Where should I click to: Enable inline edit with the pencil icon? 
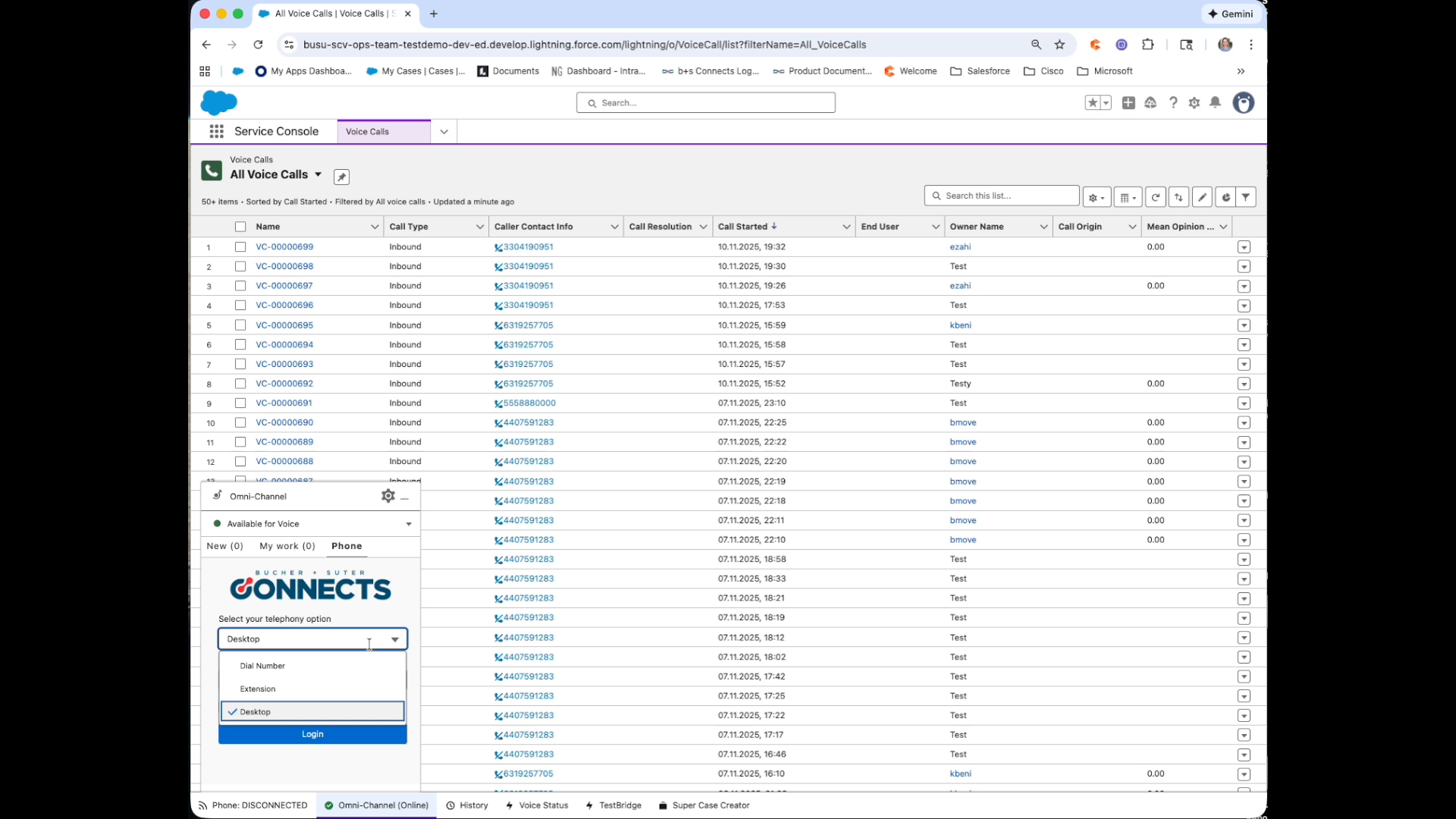(1203, 196)
